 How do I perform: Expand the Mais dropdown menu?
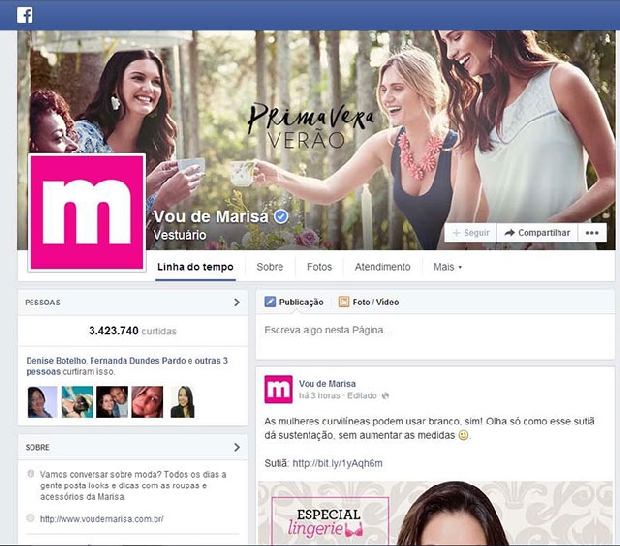448,267
